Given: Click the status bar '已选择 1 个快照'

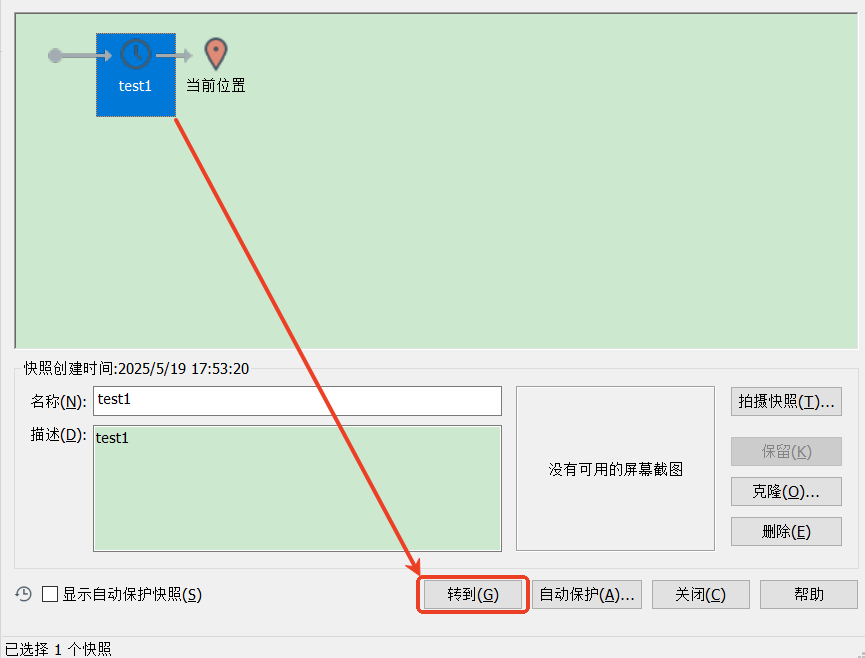Looking at the screenshot, I should 58,649.
